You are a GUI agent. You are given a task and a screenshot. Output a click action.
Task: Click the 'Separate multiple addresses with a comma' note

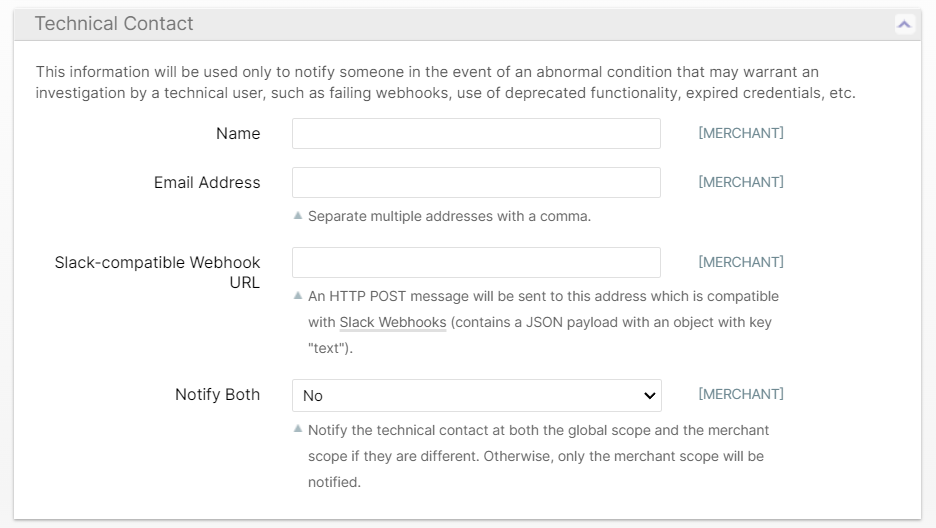click(x=449, y=216)
